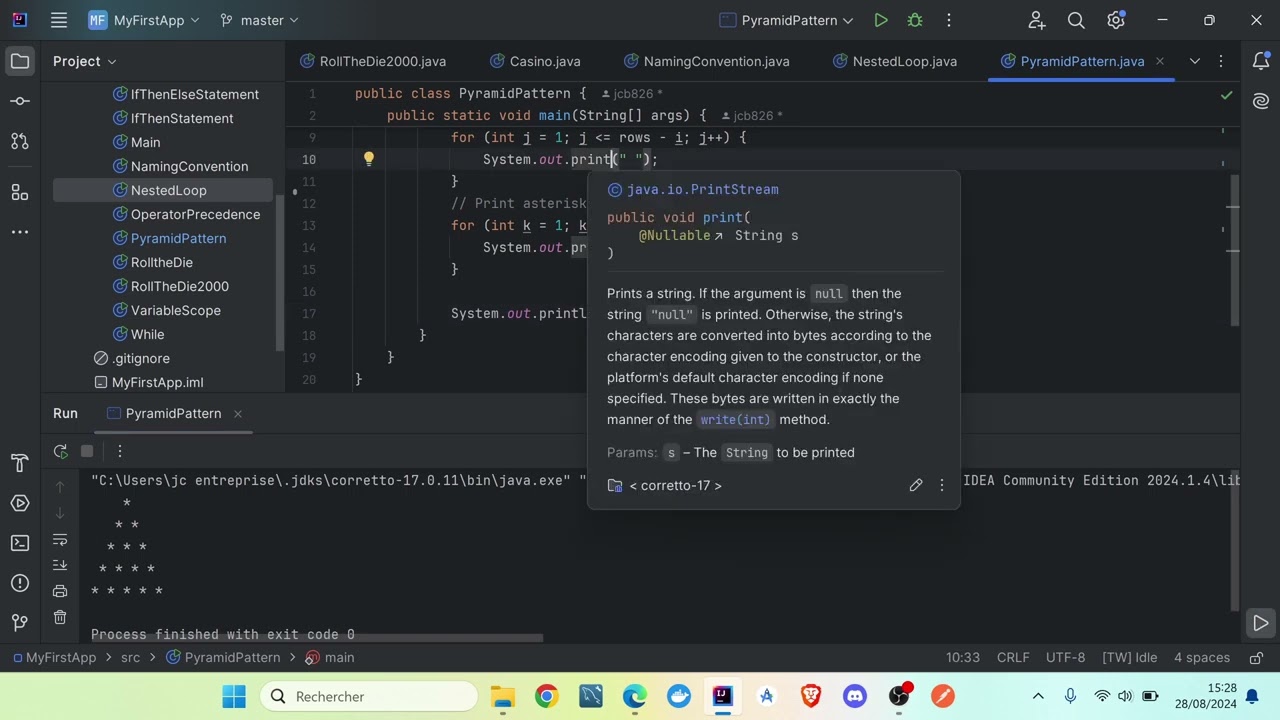This screenshot has height=720, width=1280.
Task: Open the Services tool window
Action: [x=20, y=503]
